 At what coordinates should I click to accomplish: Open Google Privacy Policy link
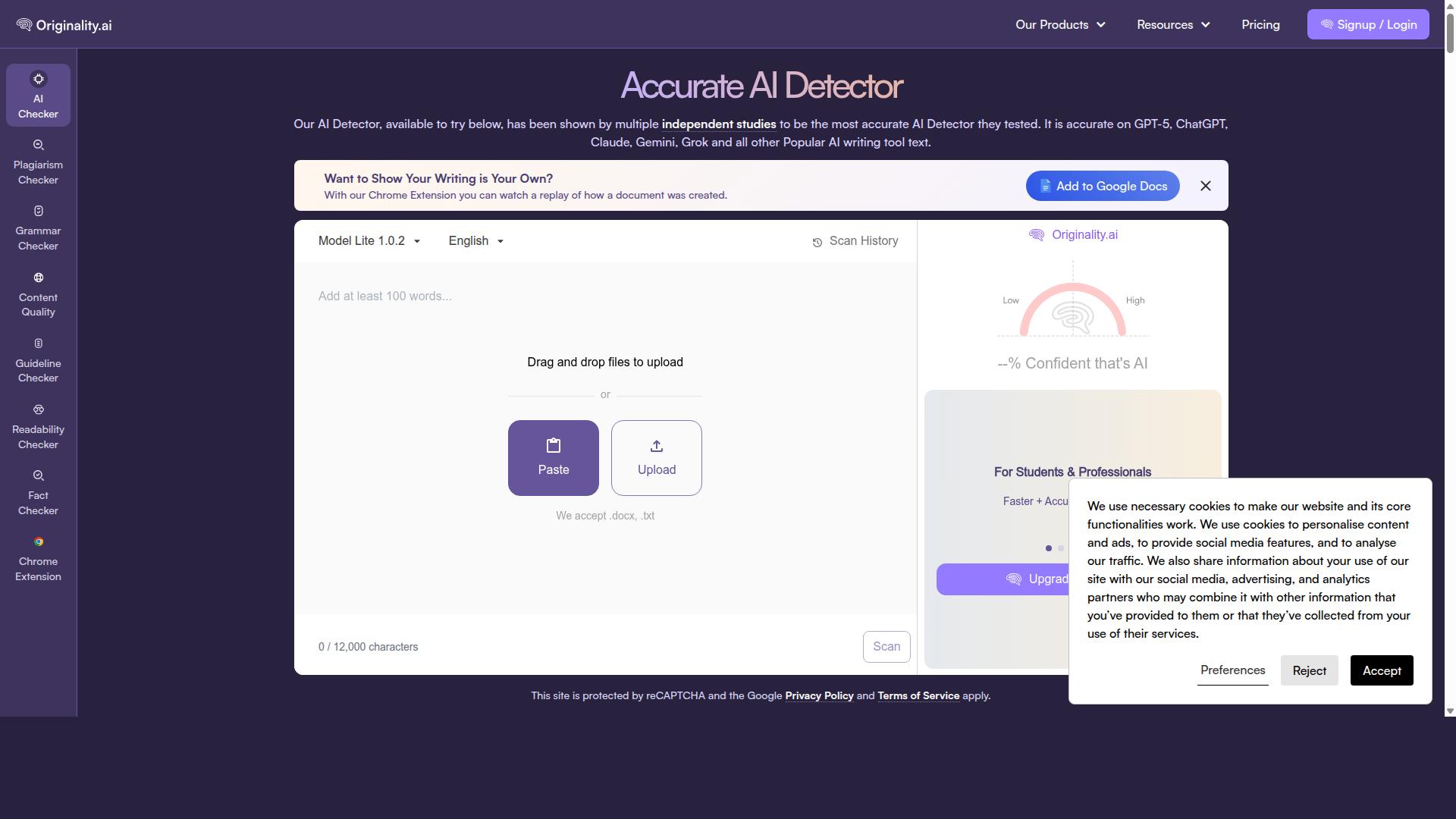(819, 696)
